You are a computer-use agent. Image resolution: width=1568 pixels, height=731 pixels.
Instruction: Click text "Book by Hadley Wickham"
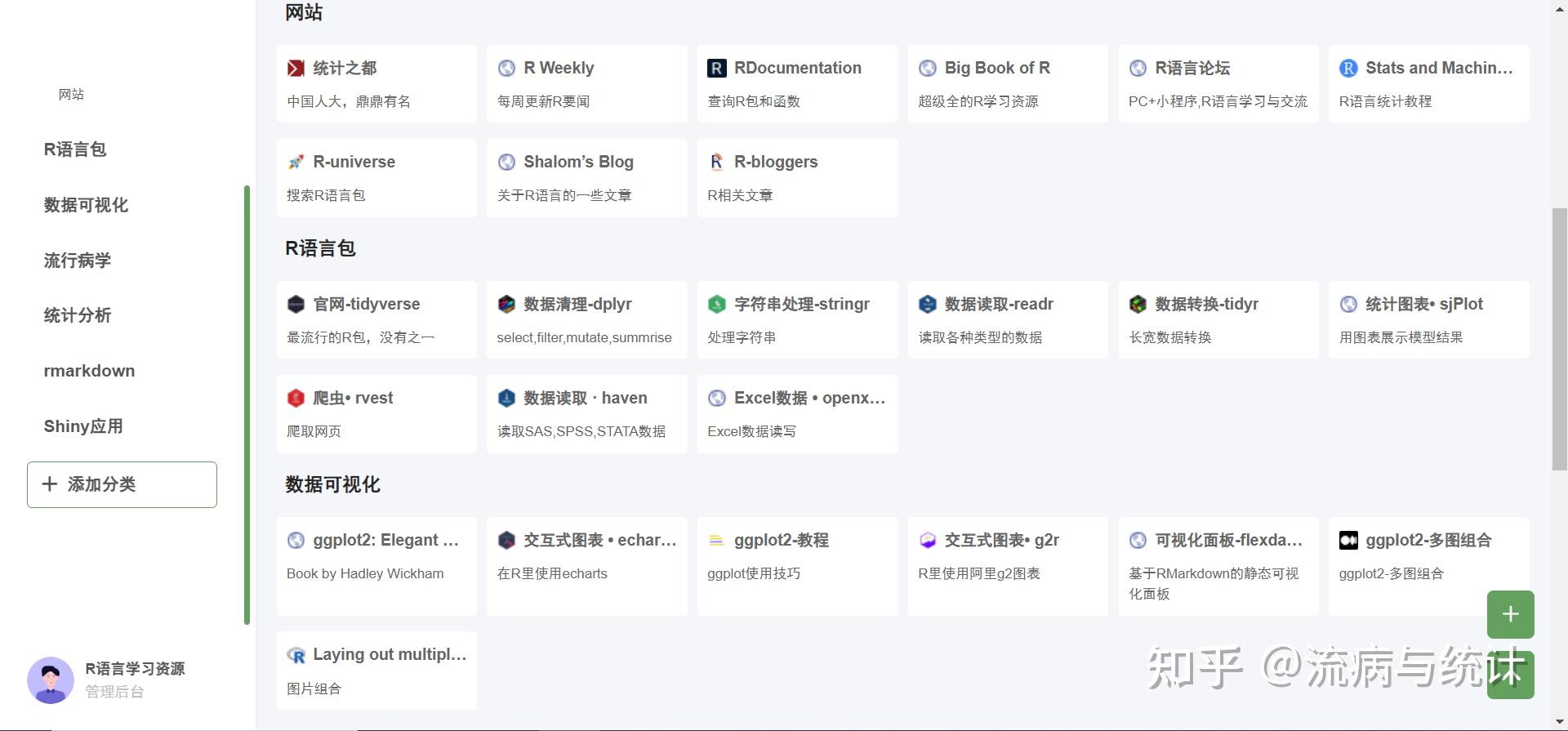point(365,574)
